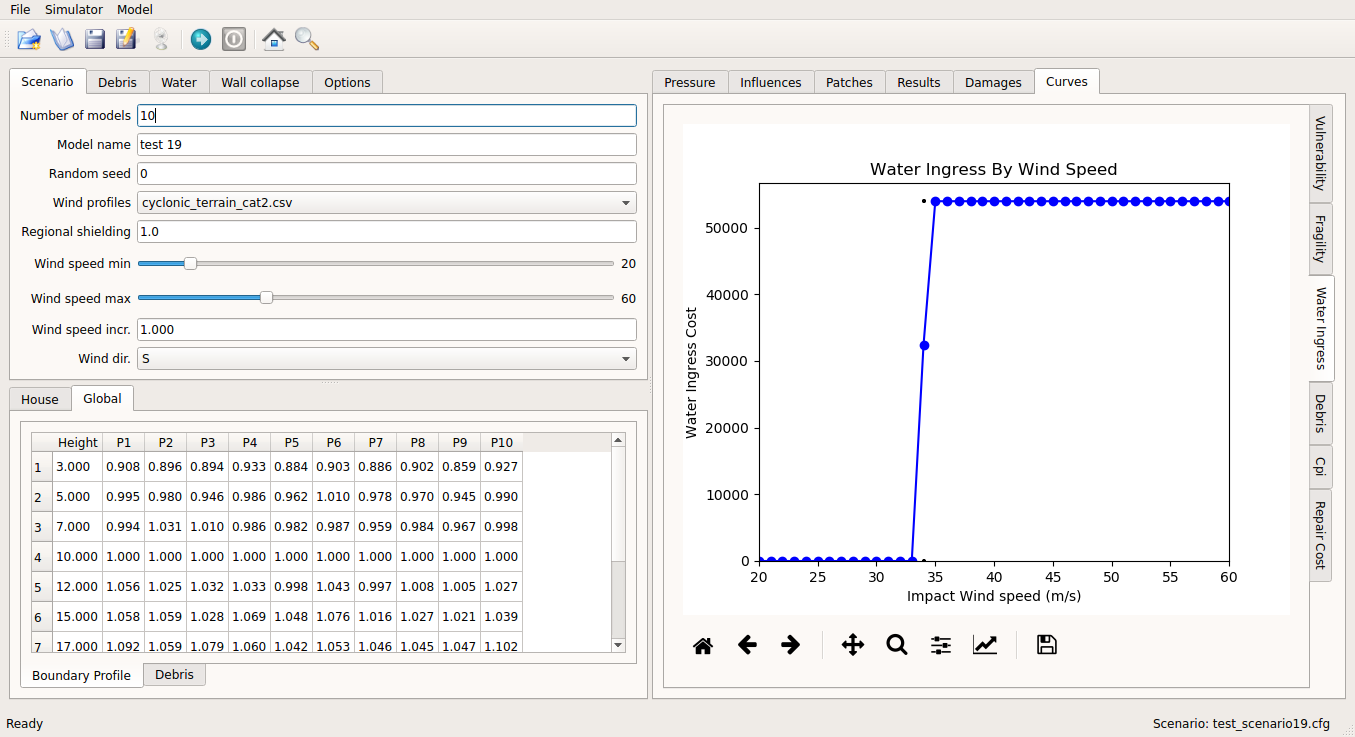Run simulation with the blue arrow icon
The width and height of the screenshot is (1355, 737).
[x=201, y=39]
